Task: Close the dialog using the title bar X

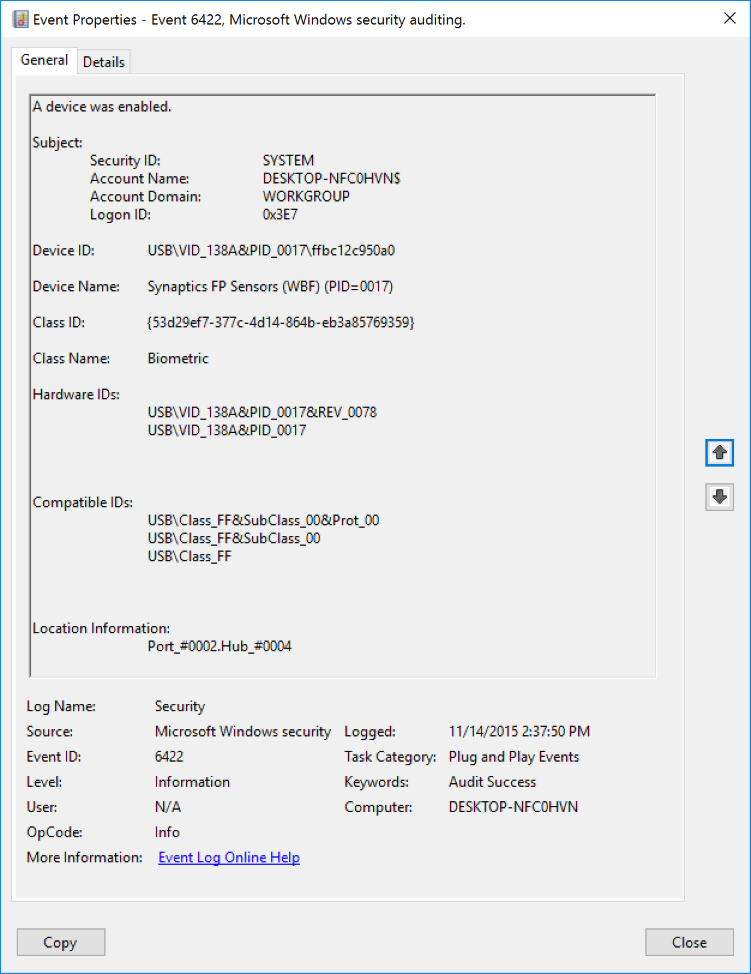Action: [727, 19]
